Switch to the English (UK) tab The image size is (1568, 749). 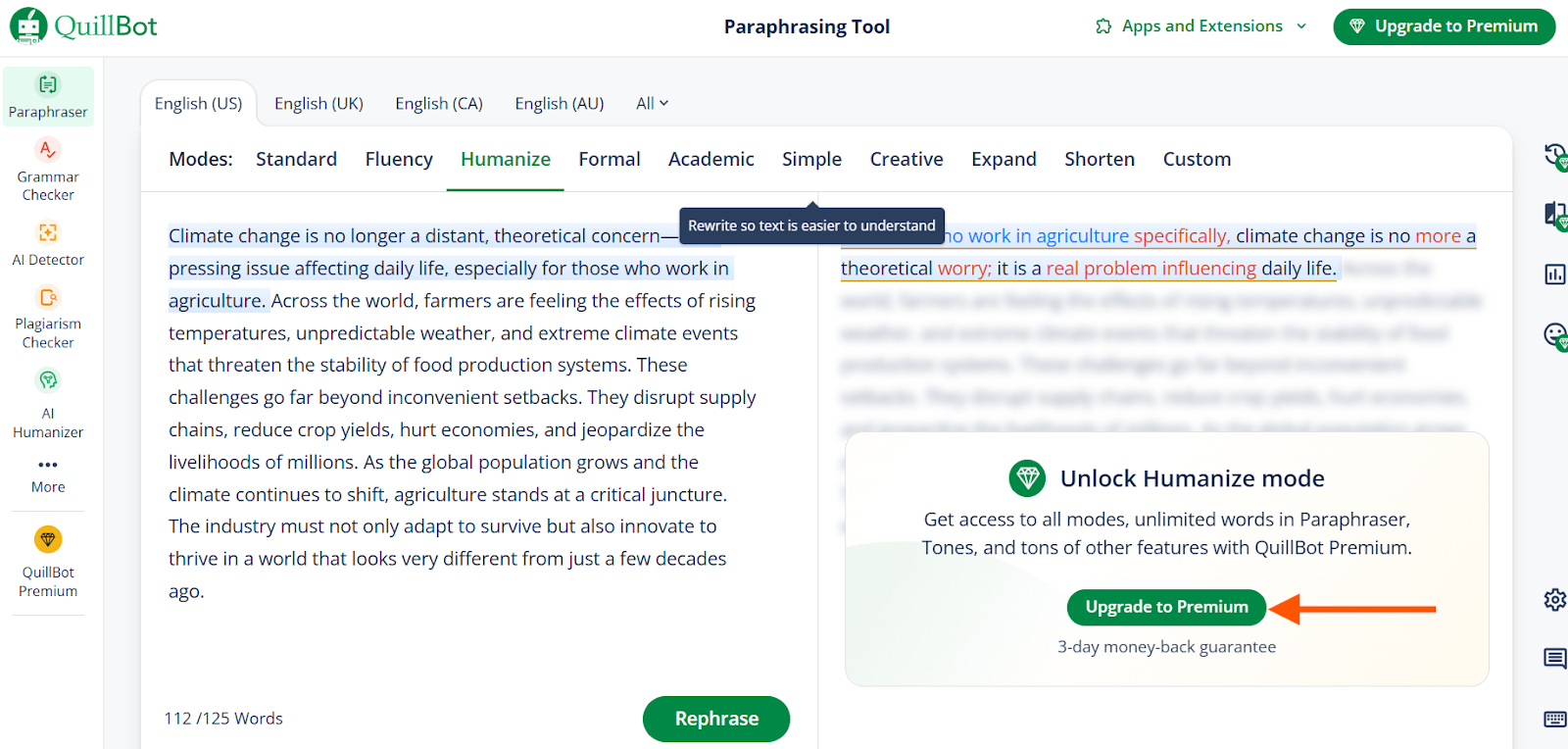coord(318,103)
